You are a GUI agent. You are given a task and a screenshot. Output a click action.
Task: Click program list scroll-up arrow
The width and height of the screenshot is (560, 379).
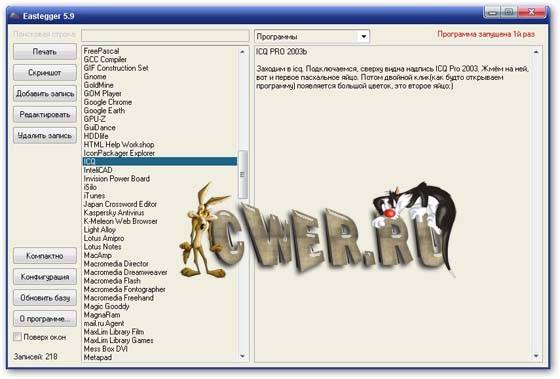(x=243, y=52)
